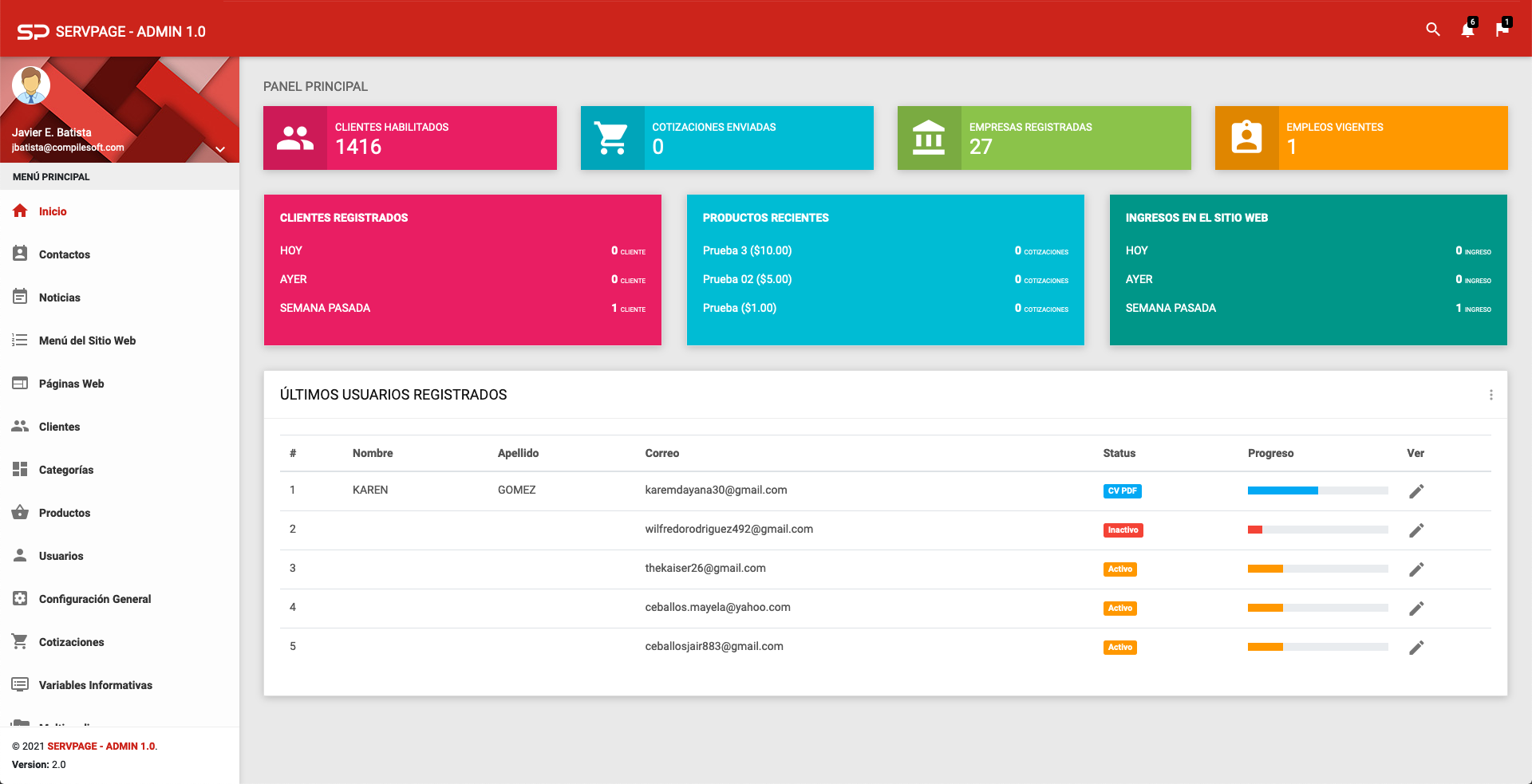Click the people icon on Clientes Habilitados card

(295, 138)
